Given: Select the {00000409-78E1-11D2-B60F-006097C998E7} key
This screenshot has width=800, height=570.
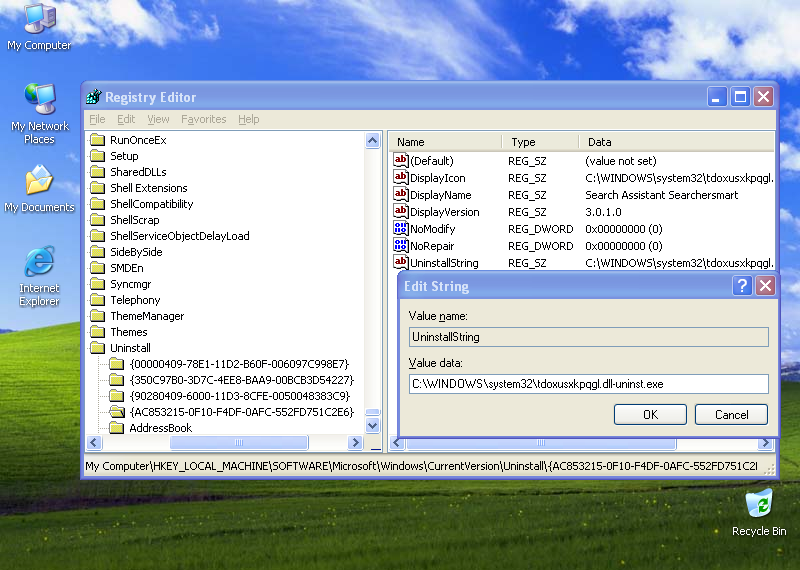Looking at the screenshot, I should pos(239,364).
